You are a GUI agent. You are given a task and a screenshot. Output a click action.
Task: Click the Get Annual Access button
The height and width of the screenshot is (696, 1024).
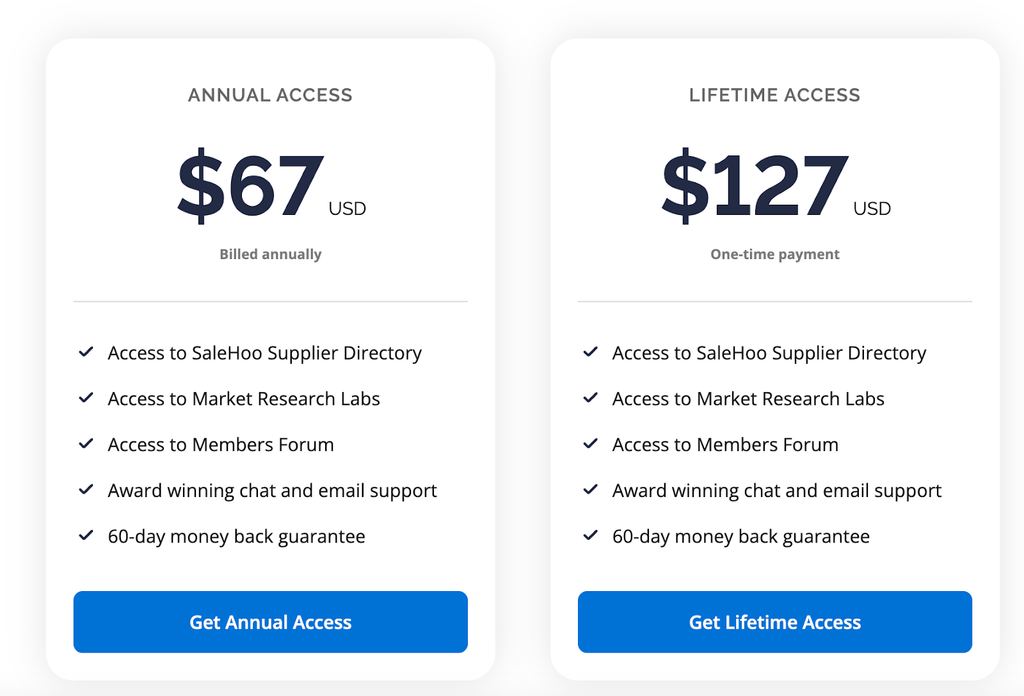coord(270,622)
